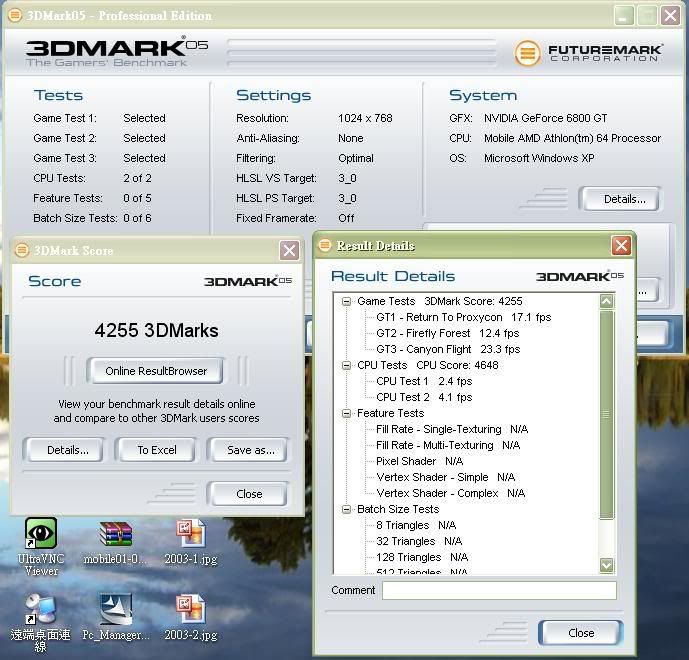
Task: Collapse the Feature Tests tree node
Action: (347, 413)
